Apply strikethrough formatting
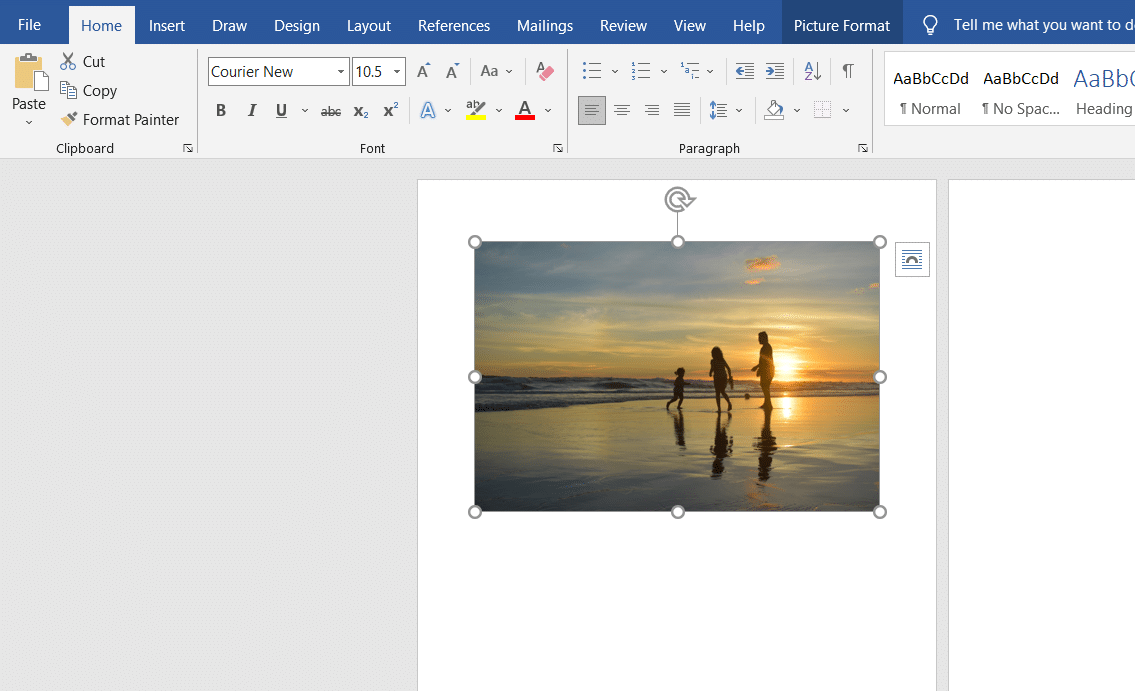 pyautogui.click(x=331, y=111)
